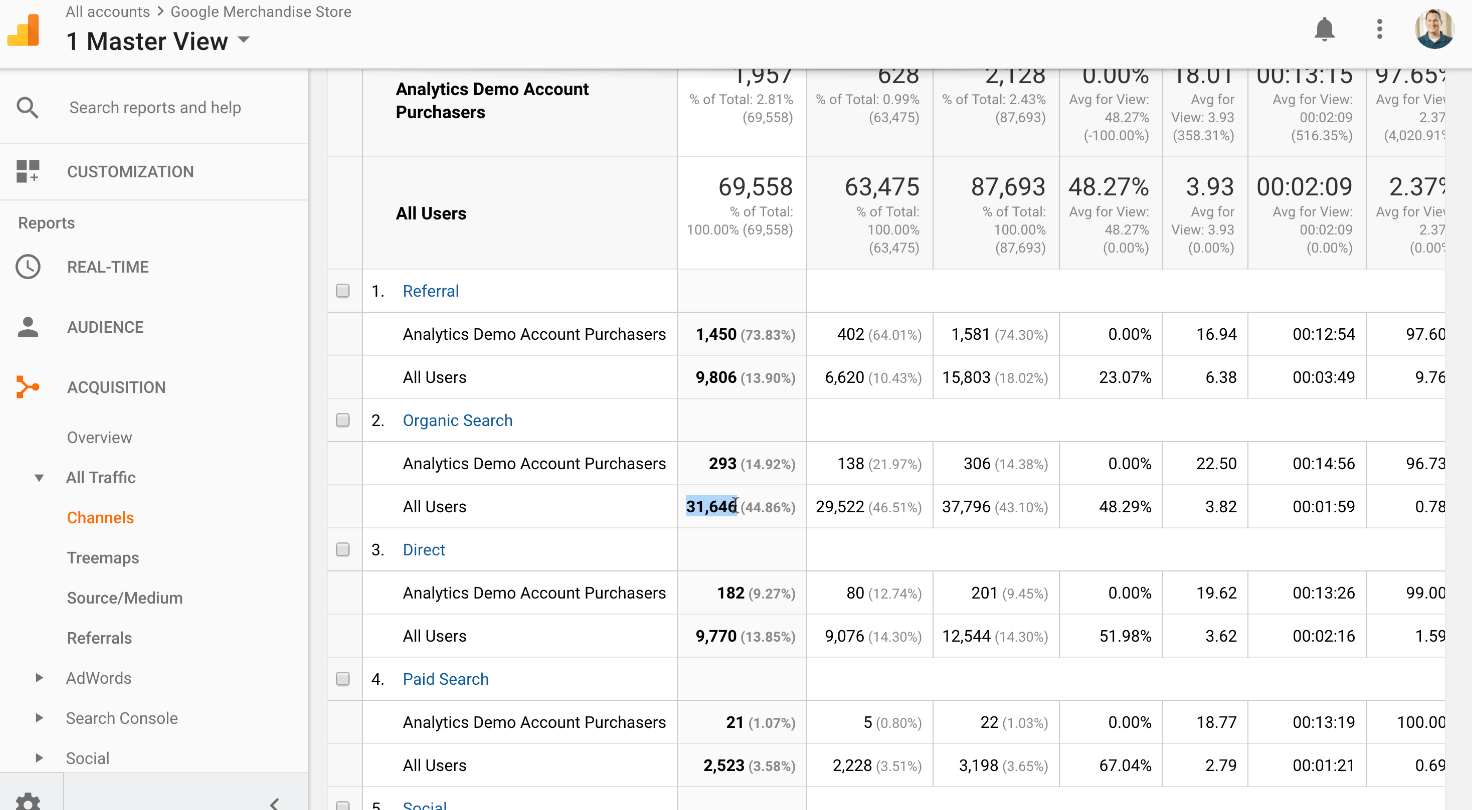The width and height of the screenshot is (1472, 810).
Task: Select the Channels report
Action: click(100, 518)
